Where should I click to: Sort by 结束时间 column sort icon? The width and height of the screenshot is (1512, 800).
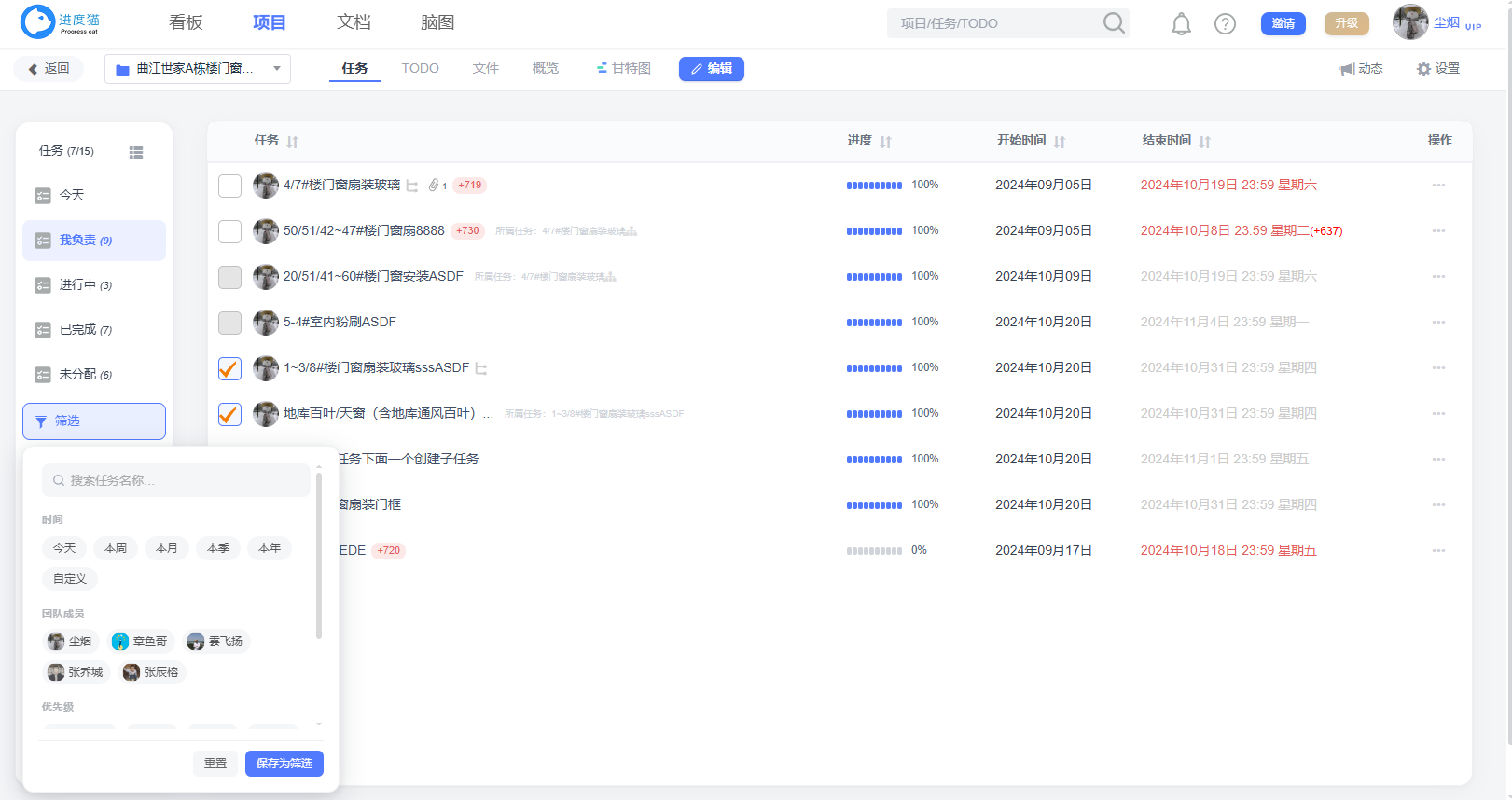[x=1205, y=142]
